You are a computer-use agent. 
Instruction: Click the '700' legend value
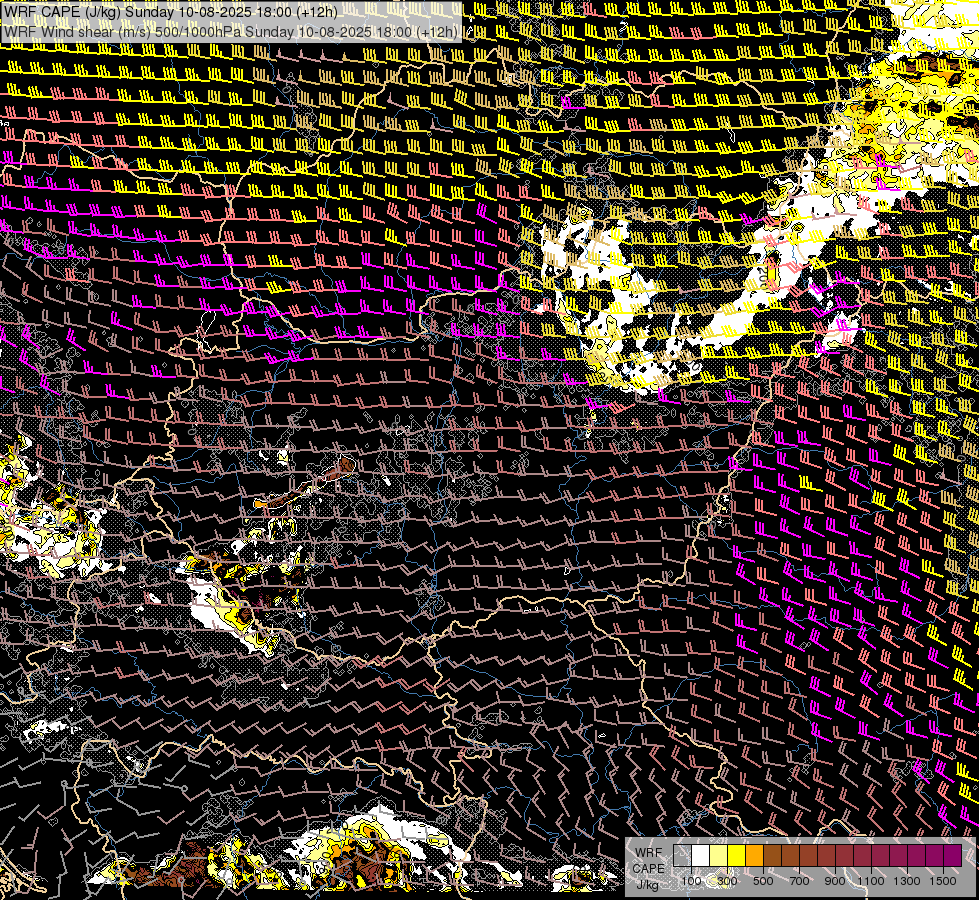pos(799,881)
